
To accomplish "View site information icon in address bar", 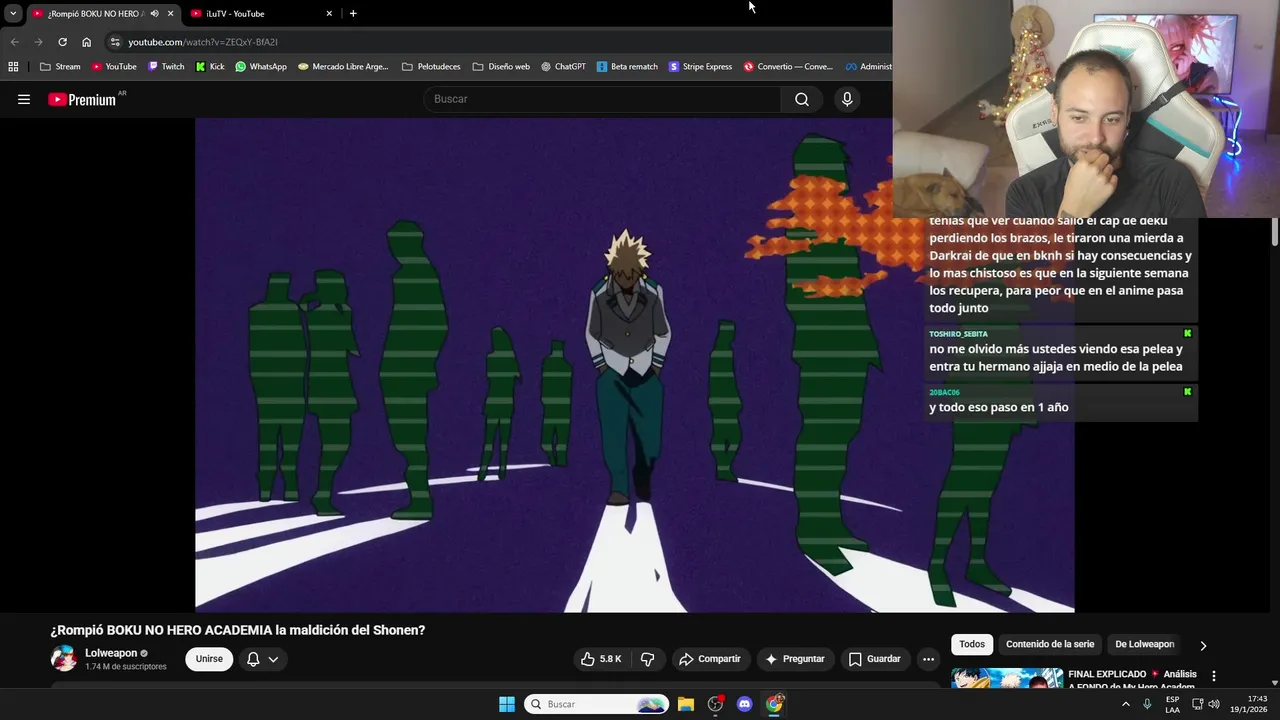I will click(x=115, y=42).
